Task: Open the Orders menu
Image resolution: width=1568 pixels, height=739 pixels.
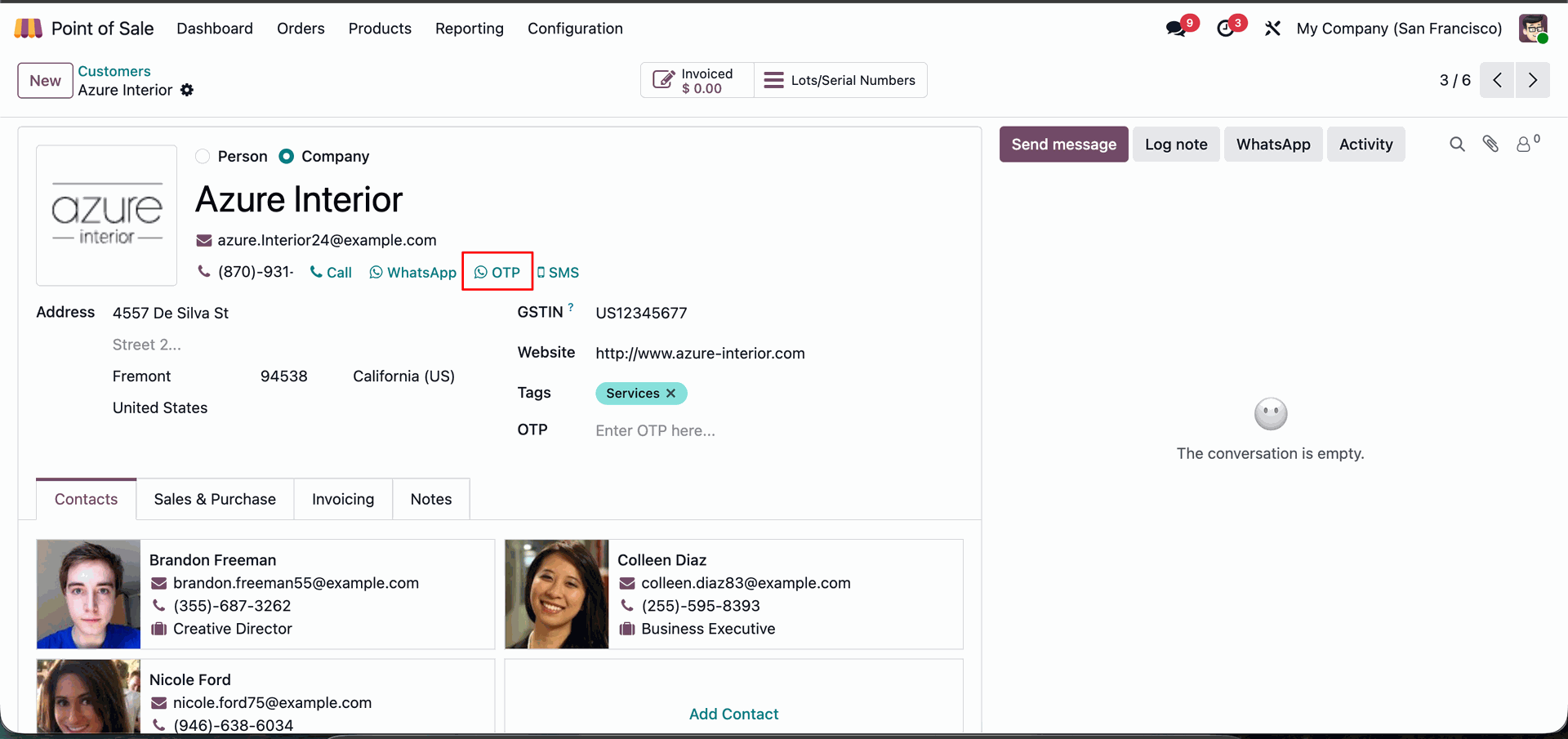Action: tap(301, 29)
